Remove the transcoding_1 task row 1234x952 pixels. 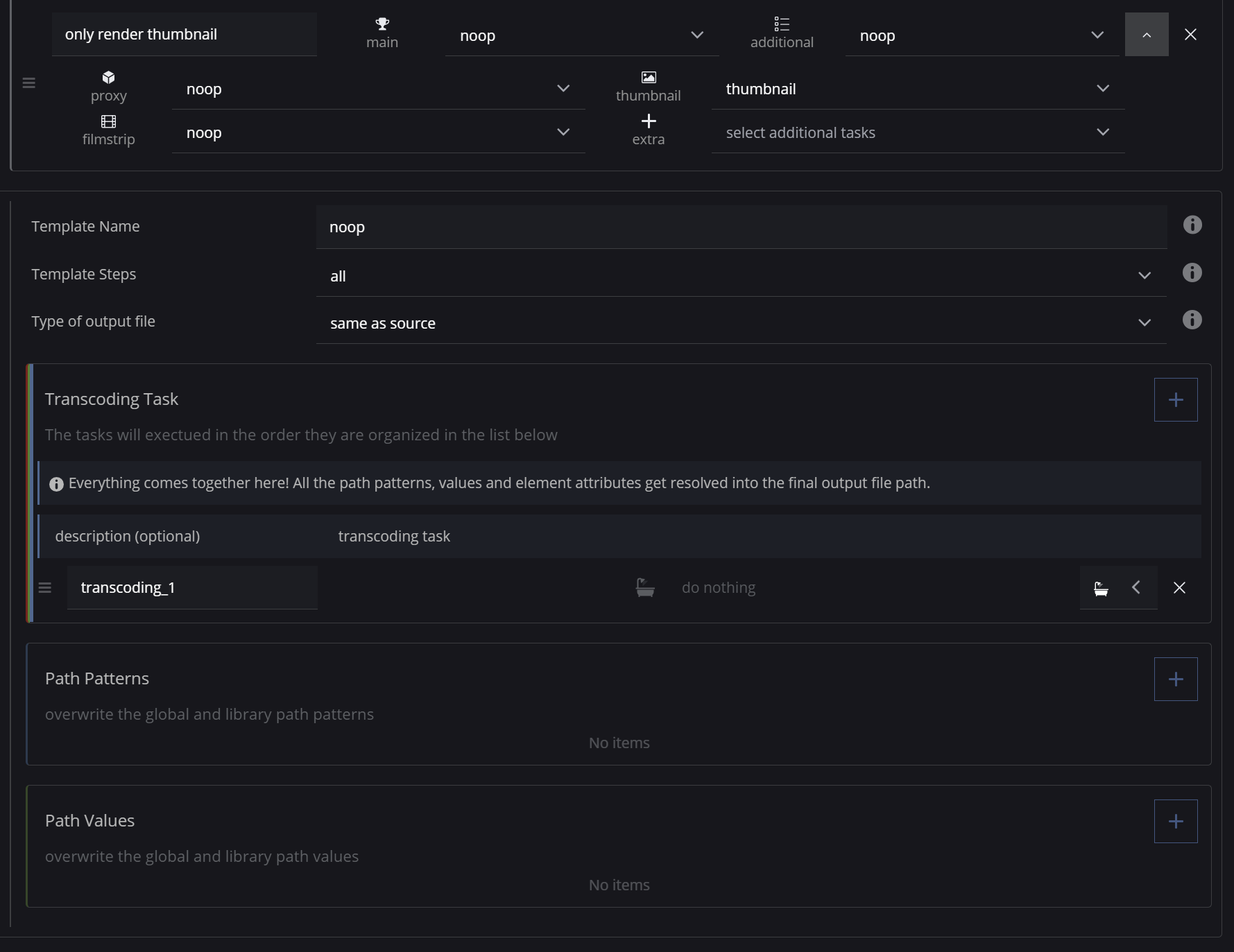1179,588
